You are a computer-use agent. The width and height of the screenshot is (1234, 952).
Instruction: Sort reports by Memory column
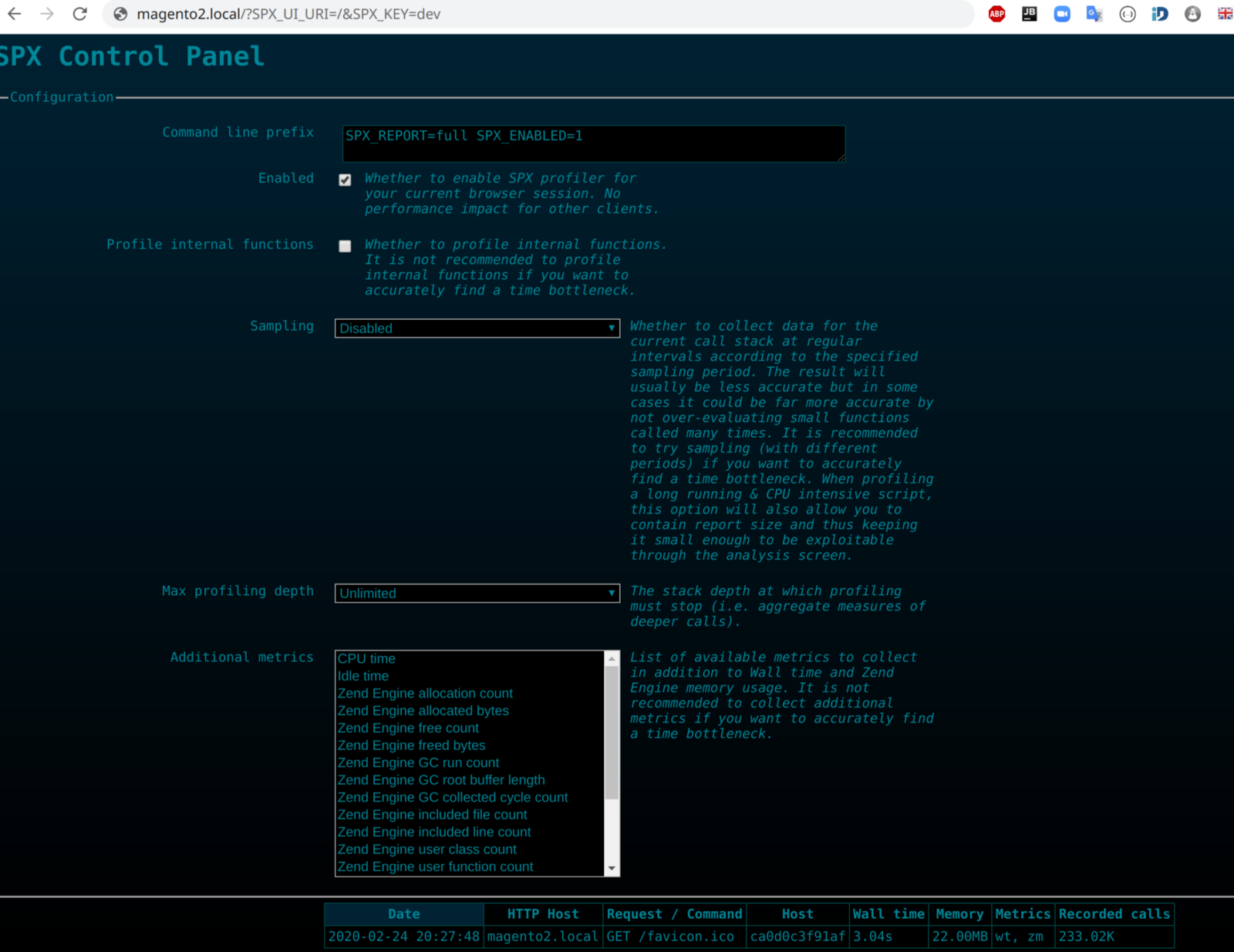tap(959, 914)
